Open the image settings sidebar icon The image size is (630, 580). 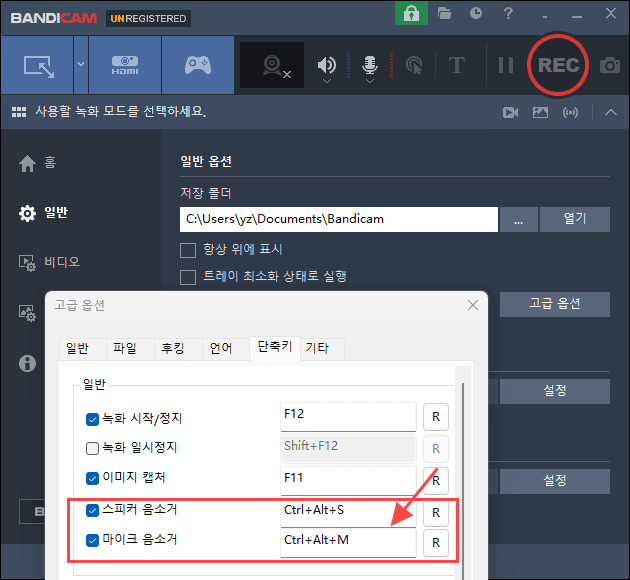tap(27, 313)
